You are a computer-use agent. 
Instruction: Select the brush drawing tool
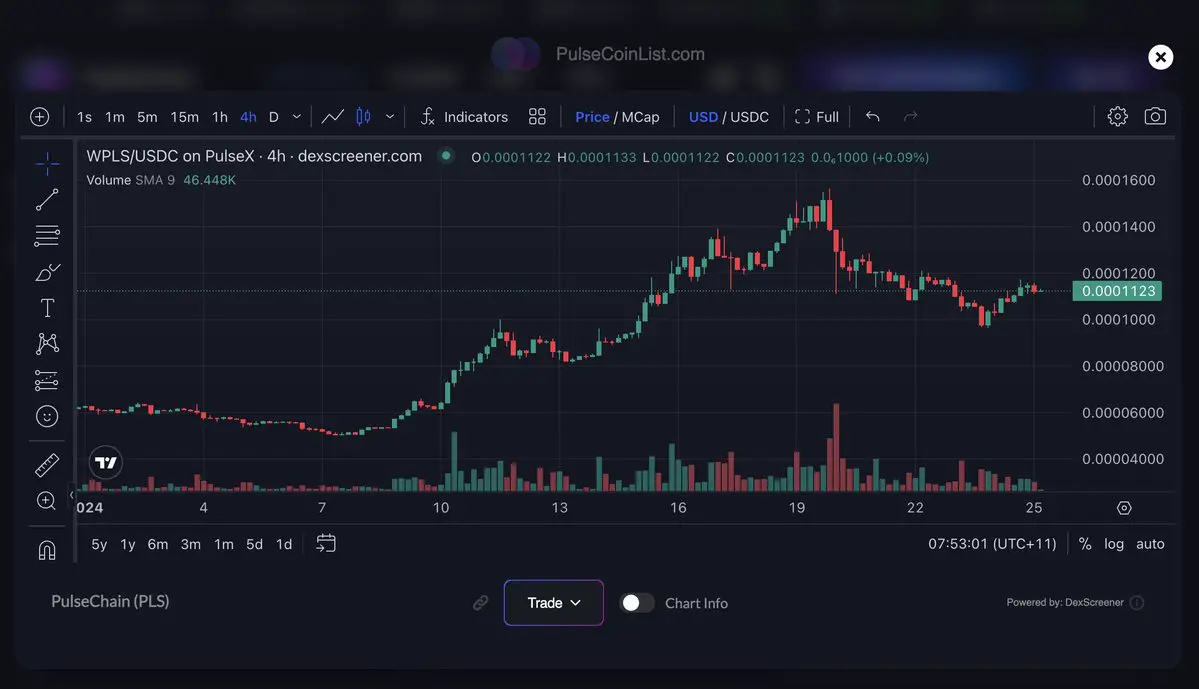(47, 272)
